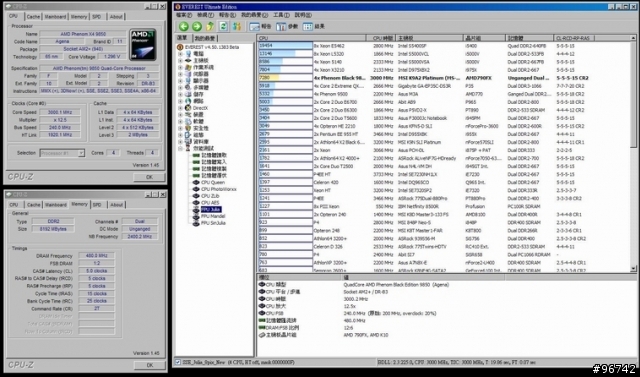
Task: Select the DirectX tree item icon
Action: click(x=188, y=108)
